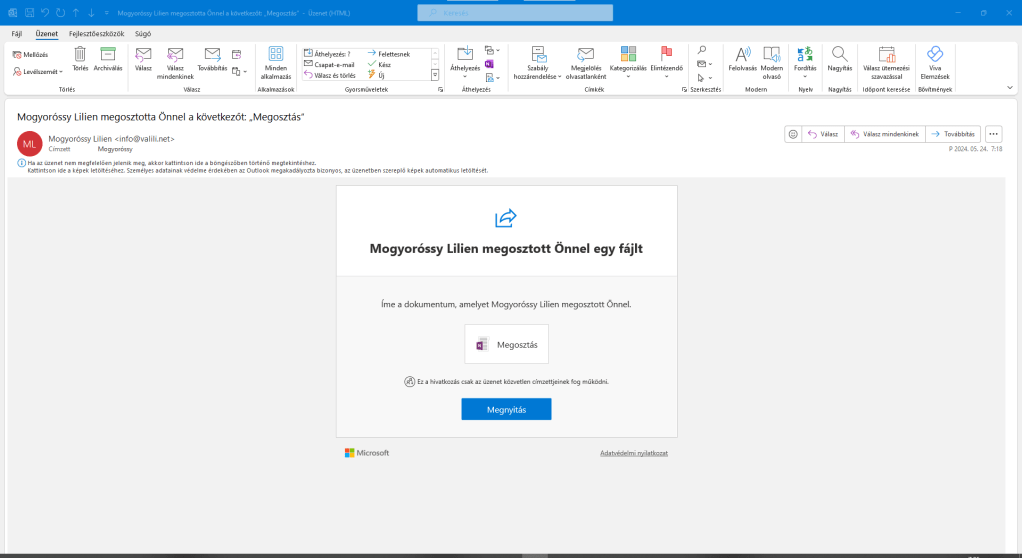
Task: Click the Nagyítás zoom icon
Action: 840,55
